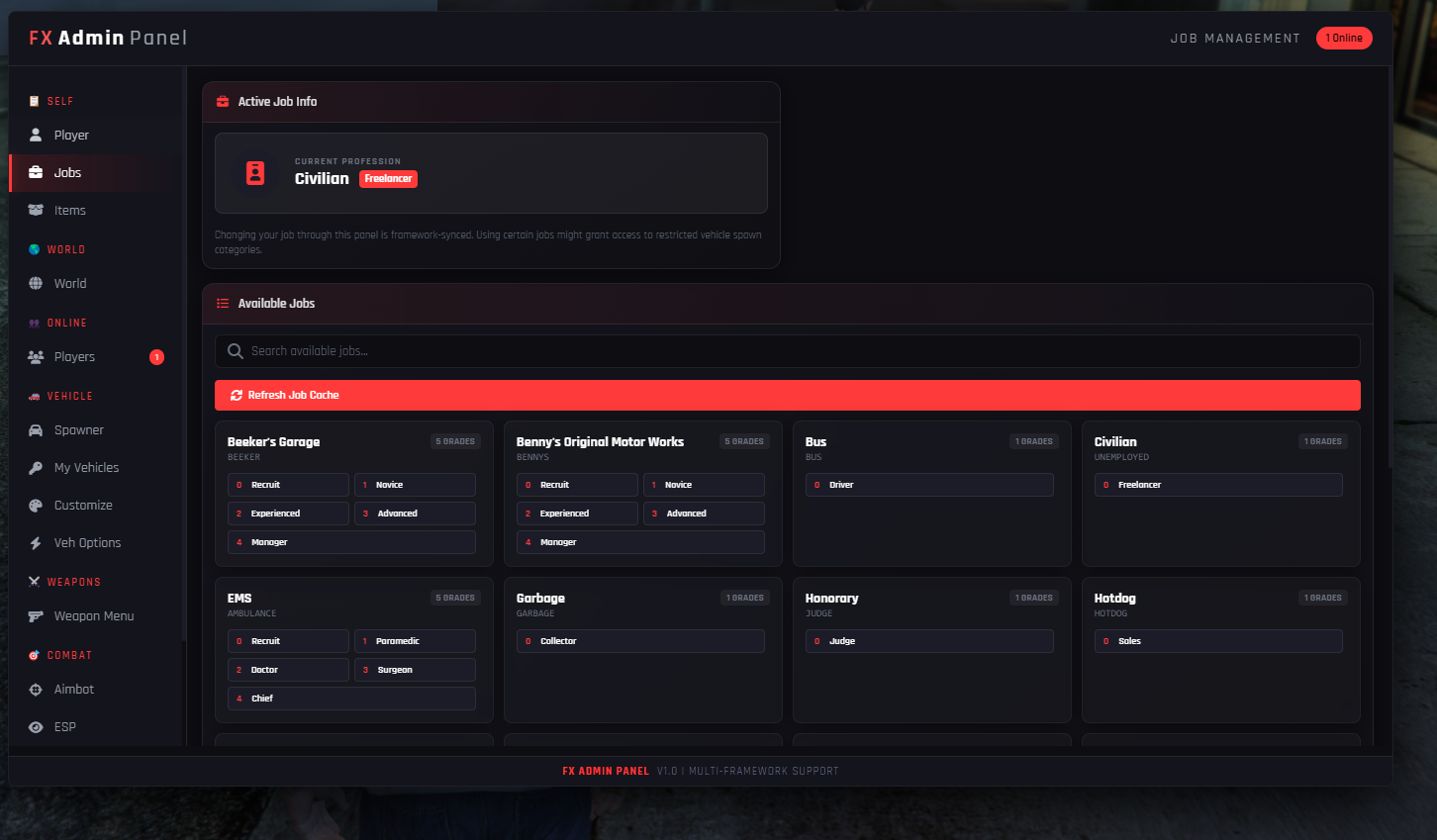Click the refresh arrows icon on red bar
This screenshot has width=1437, height=840.
pyautogui.click(x=237, y=395)
